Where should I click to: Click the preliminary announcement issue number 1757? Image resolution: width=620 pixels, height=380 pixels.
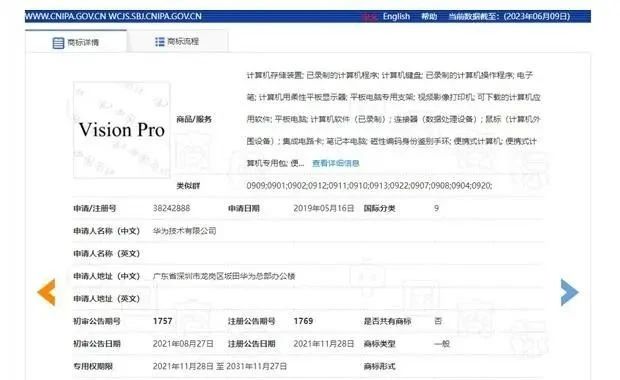[163, 321]
